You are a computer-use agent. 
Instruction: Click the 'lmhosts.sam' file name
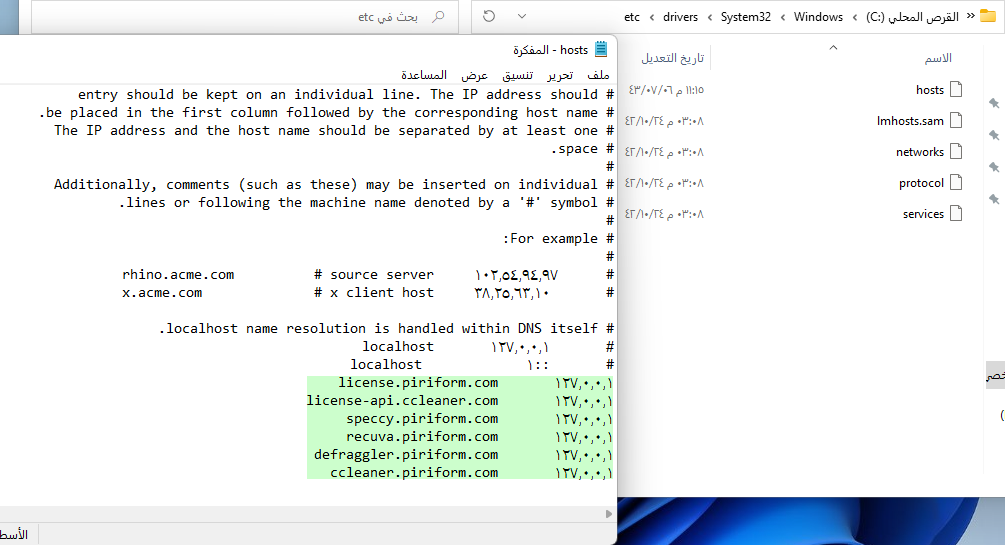(910, 121)
